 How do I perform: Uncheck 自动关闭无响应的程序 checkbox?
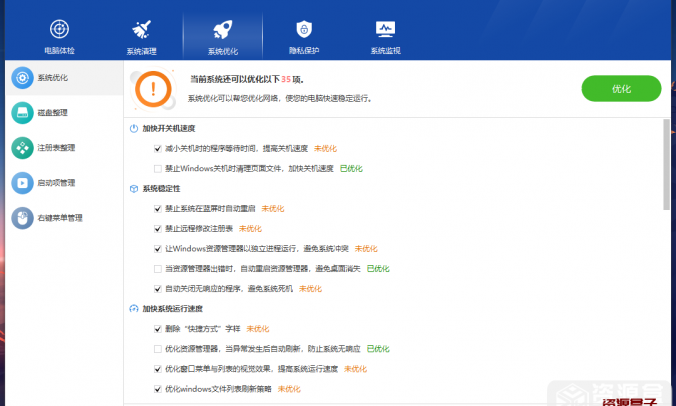coord(158,289)
